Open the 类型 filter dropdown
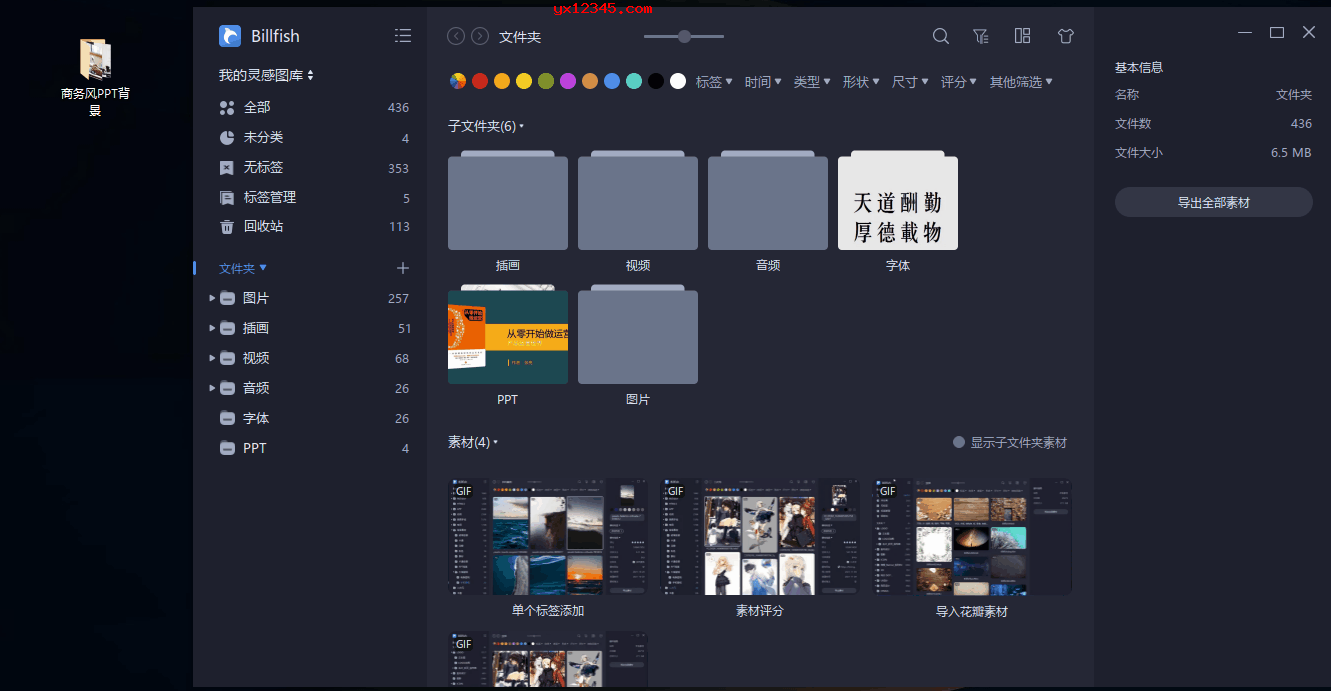The width and height of the screenshot is (1331, 691). pos(812,82)
